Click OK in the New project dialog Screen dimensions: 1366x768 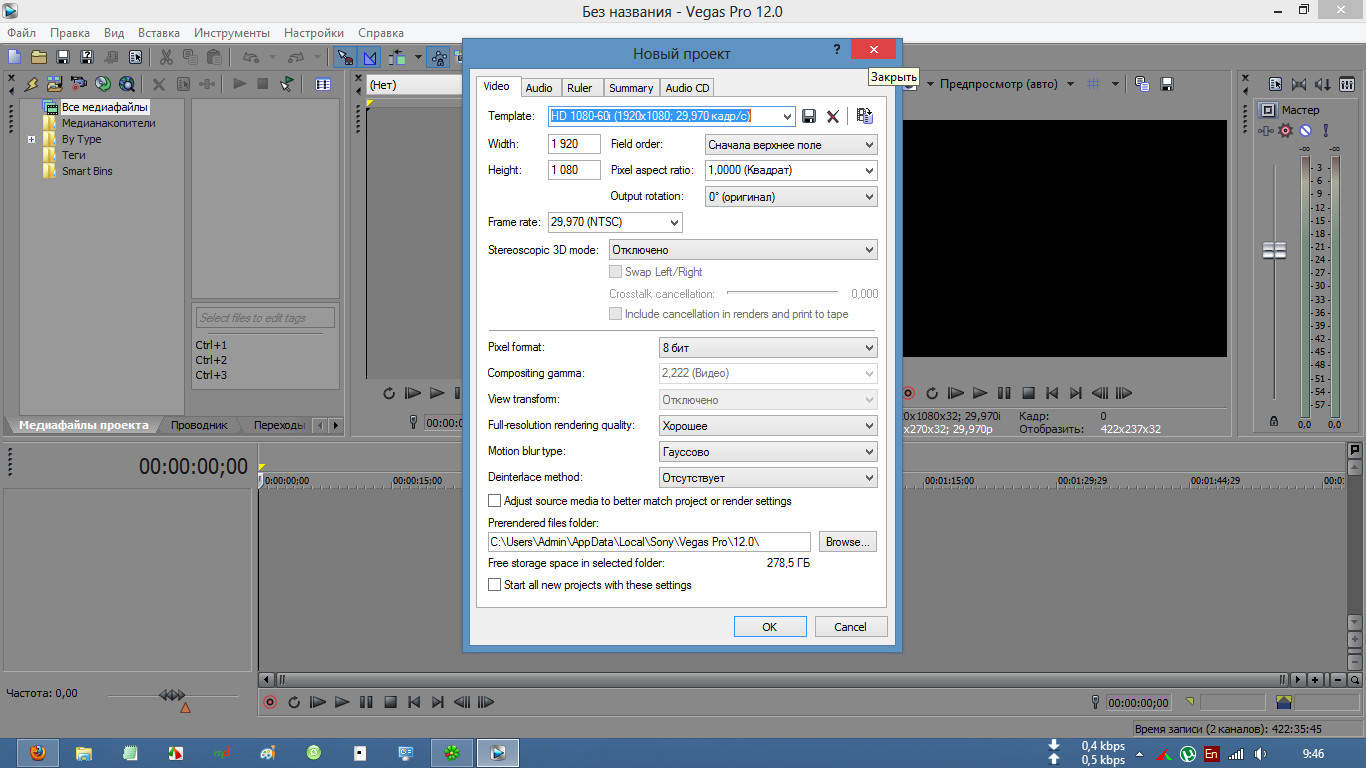770,627
